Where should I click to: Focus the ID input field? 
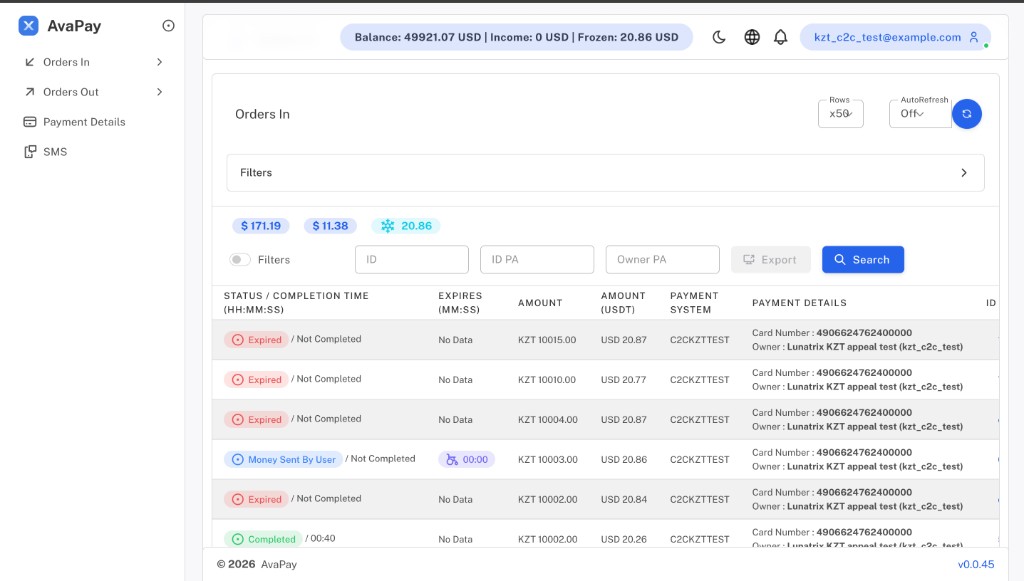tap(412, 260)
